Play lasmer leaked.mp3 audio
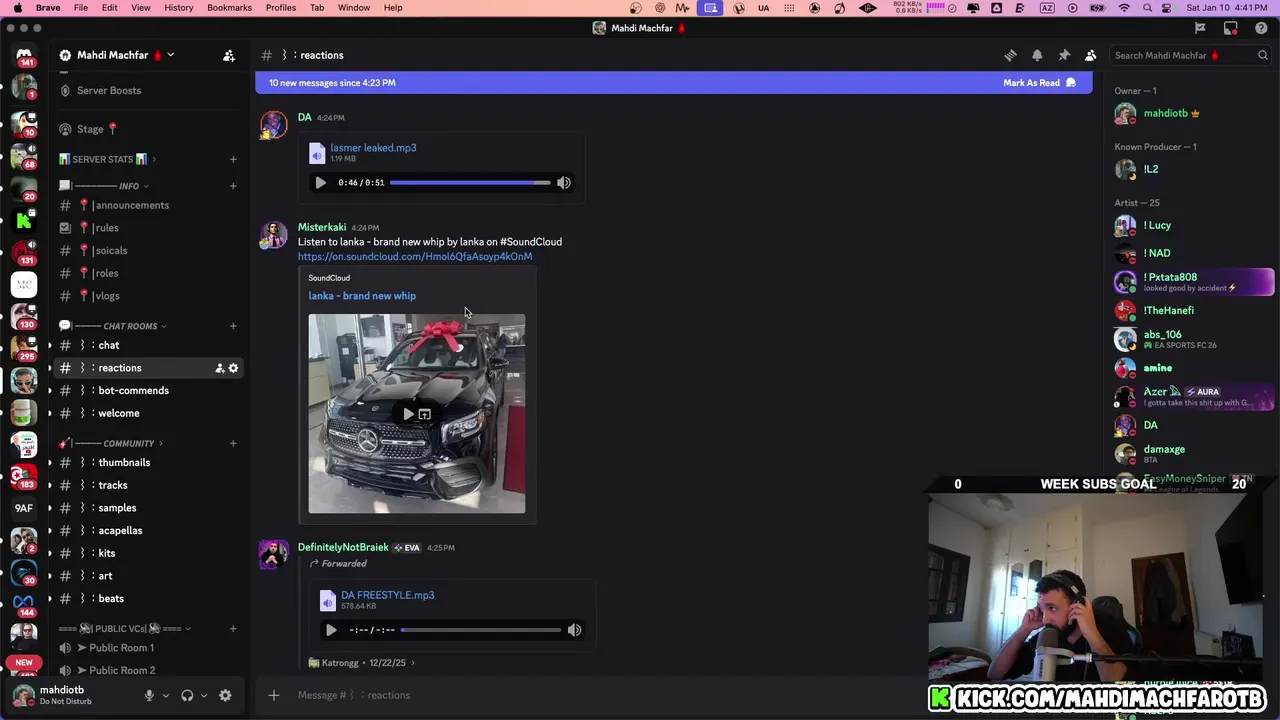 (320, 183)
